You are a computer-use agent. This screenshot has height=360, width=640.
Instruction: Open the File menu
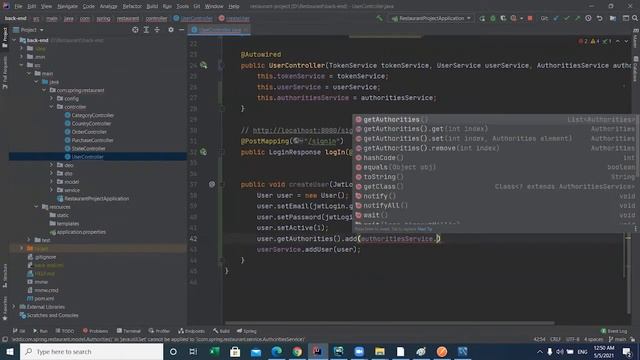point(18,6)
